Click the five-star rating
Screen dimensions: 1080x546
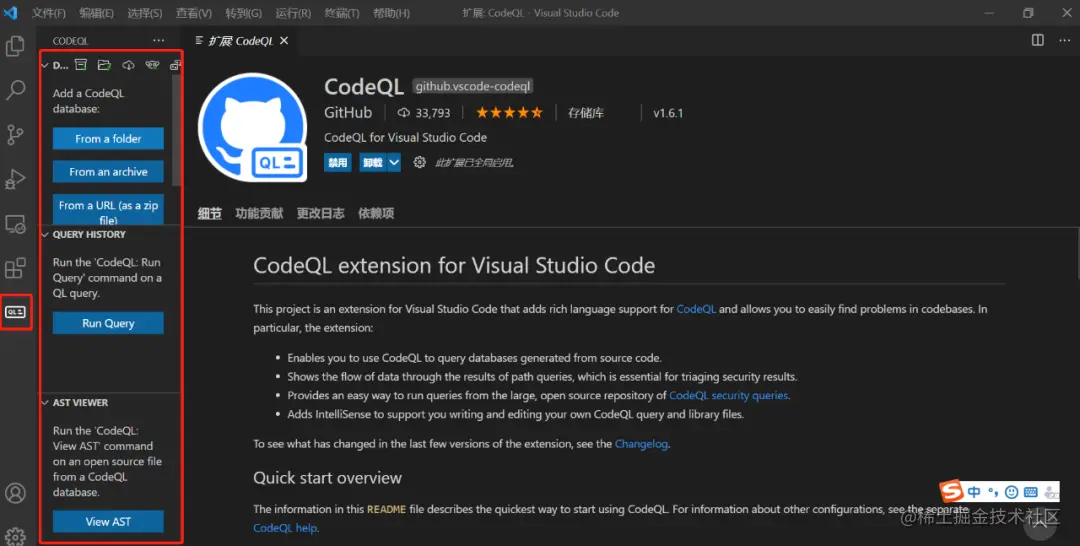click(509, 113)
